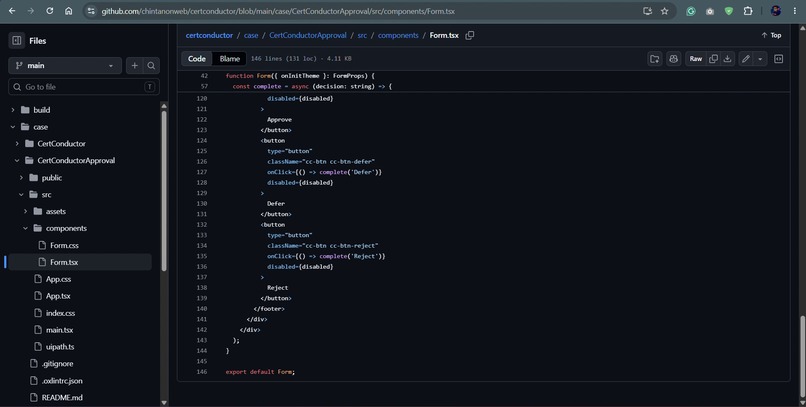Open the Chrome three-dot menu

[794, 11]
